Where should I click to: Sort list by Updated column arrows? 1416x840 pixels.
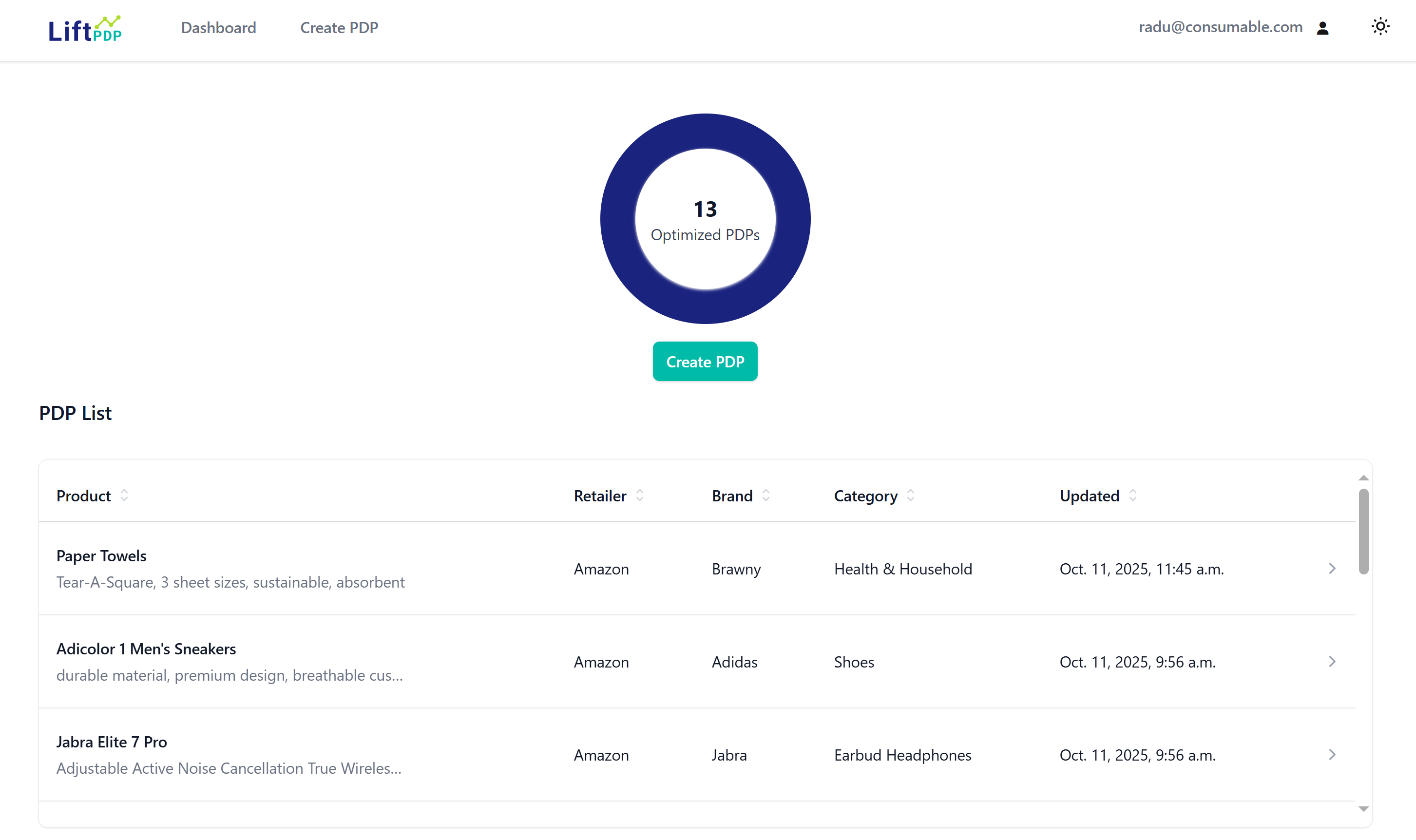click(x=1132, y=496)
